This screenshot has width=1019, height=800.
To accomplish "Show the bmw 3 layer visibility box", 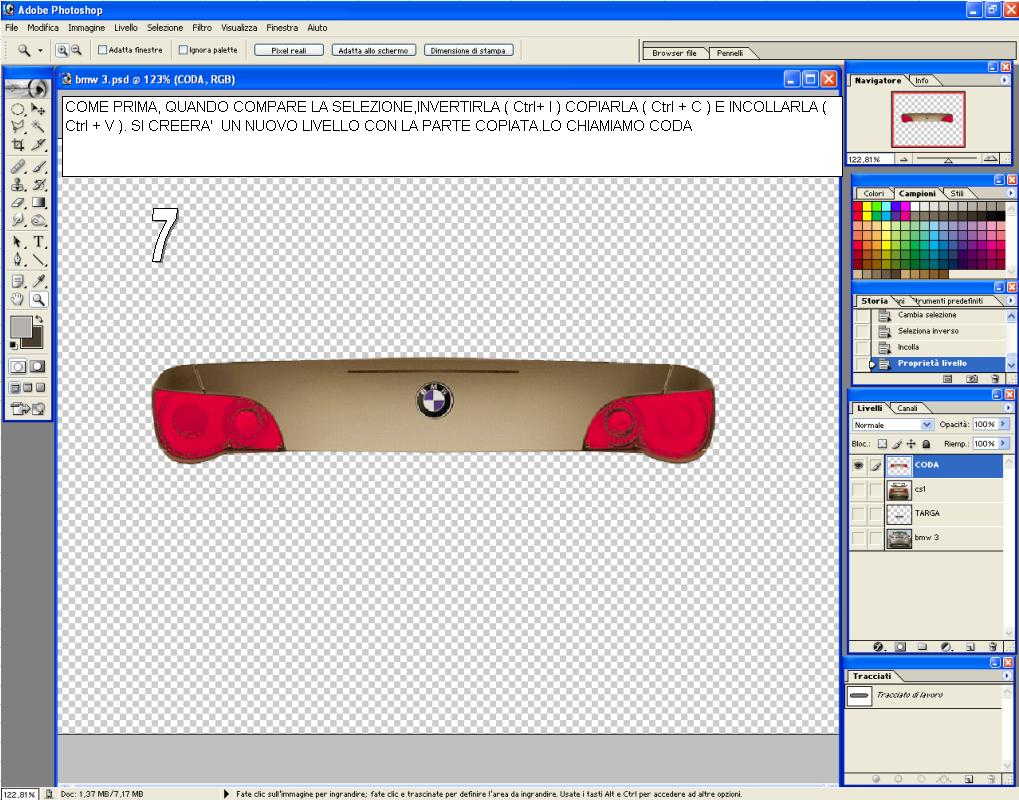I will [x=858, y=538].
